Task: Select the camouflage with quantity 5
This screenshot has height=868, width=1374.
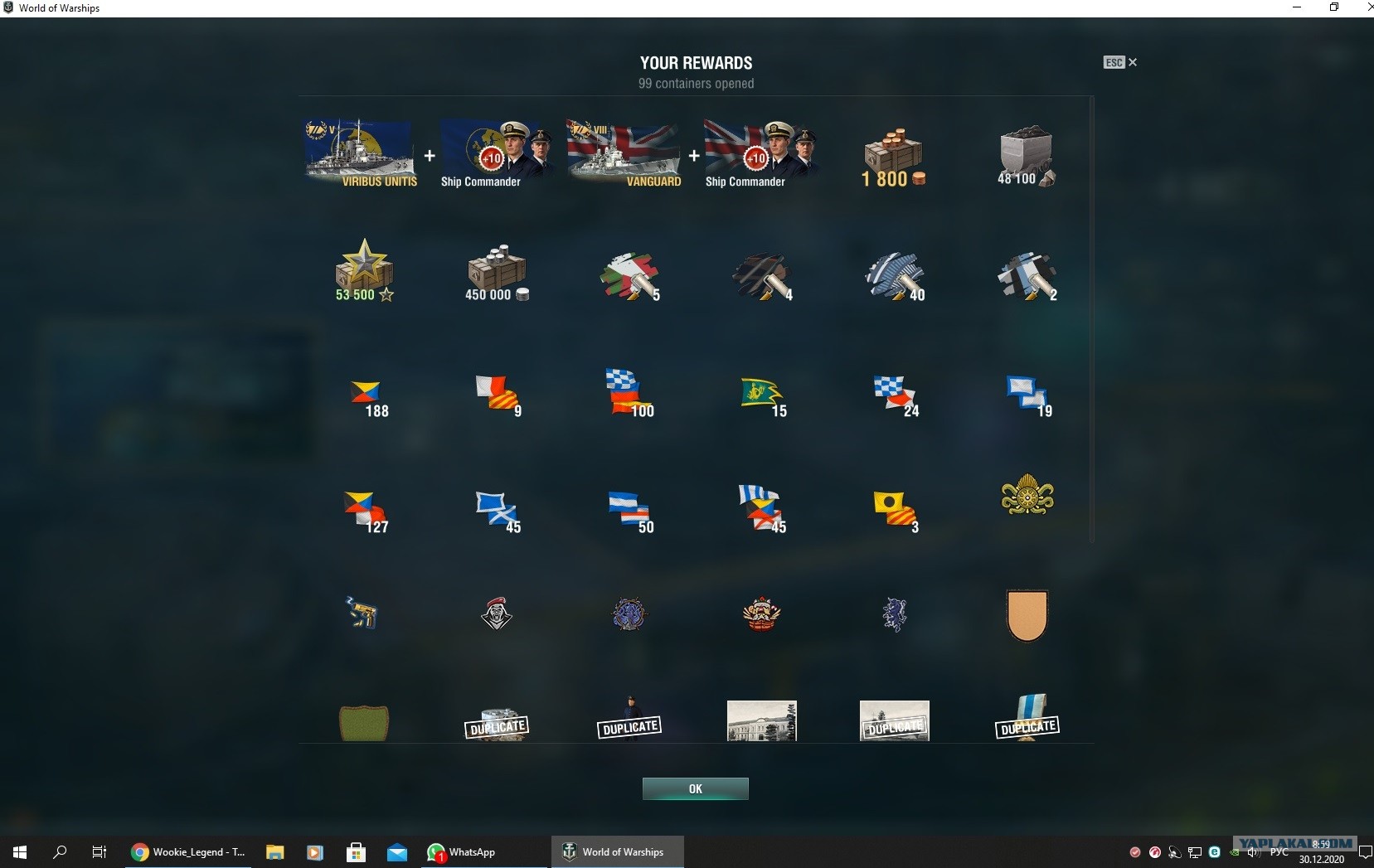Action: (x=630, y=276)
